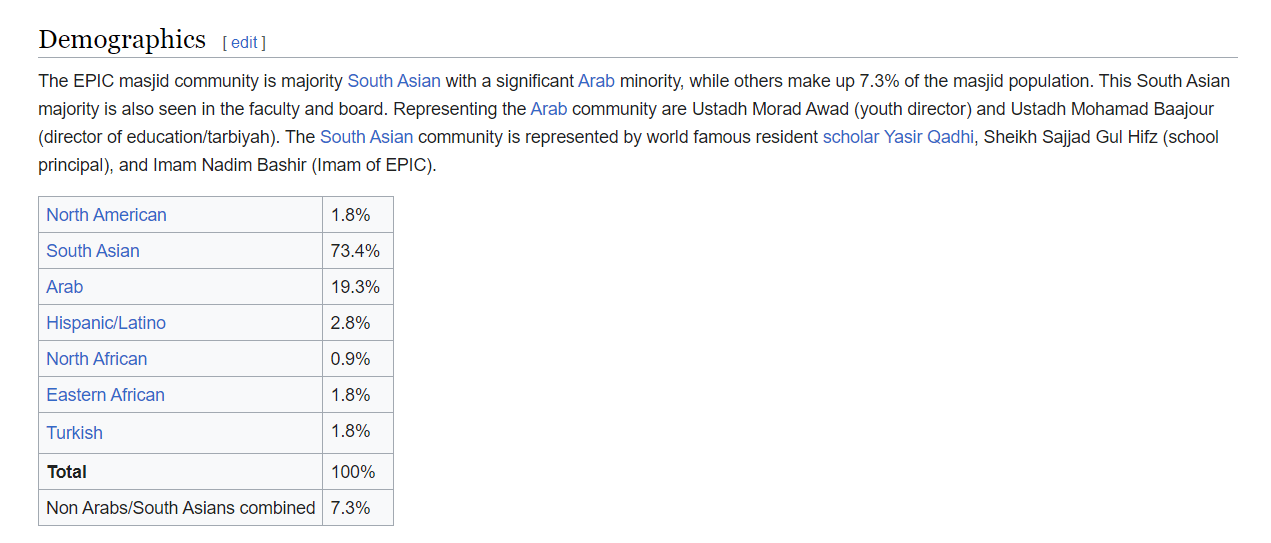
Task: Open South Asian link in table
Action: pyautogui.click(x=93, y=251)
